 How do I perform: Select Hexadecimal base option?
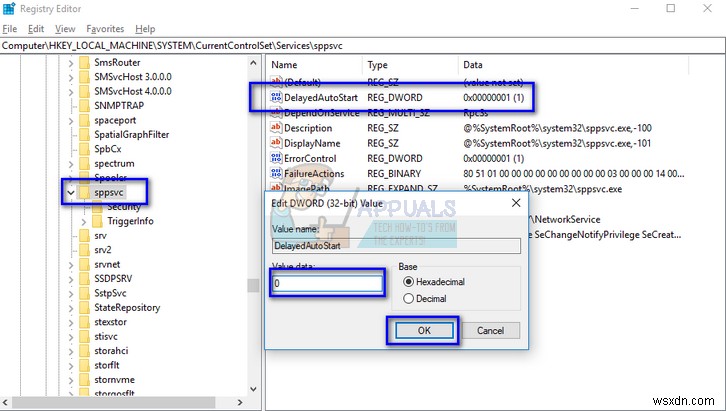[408, 281]
